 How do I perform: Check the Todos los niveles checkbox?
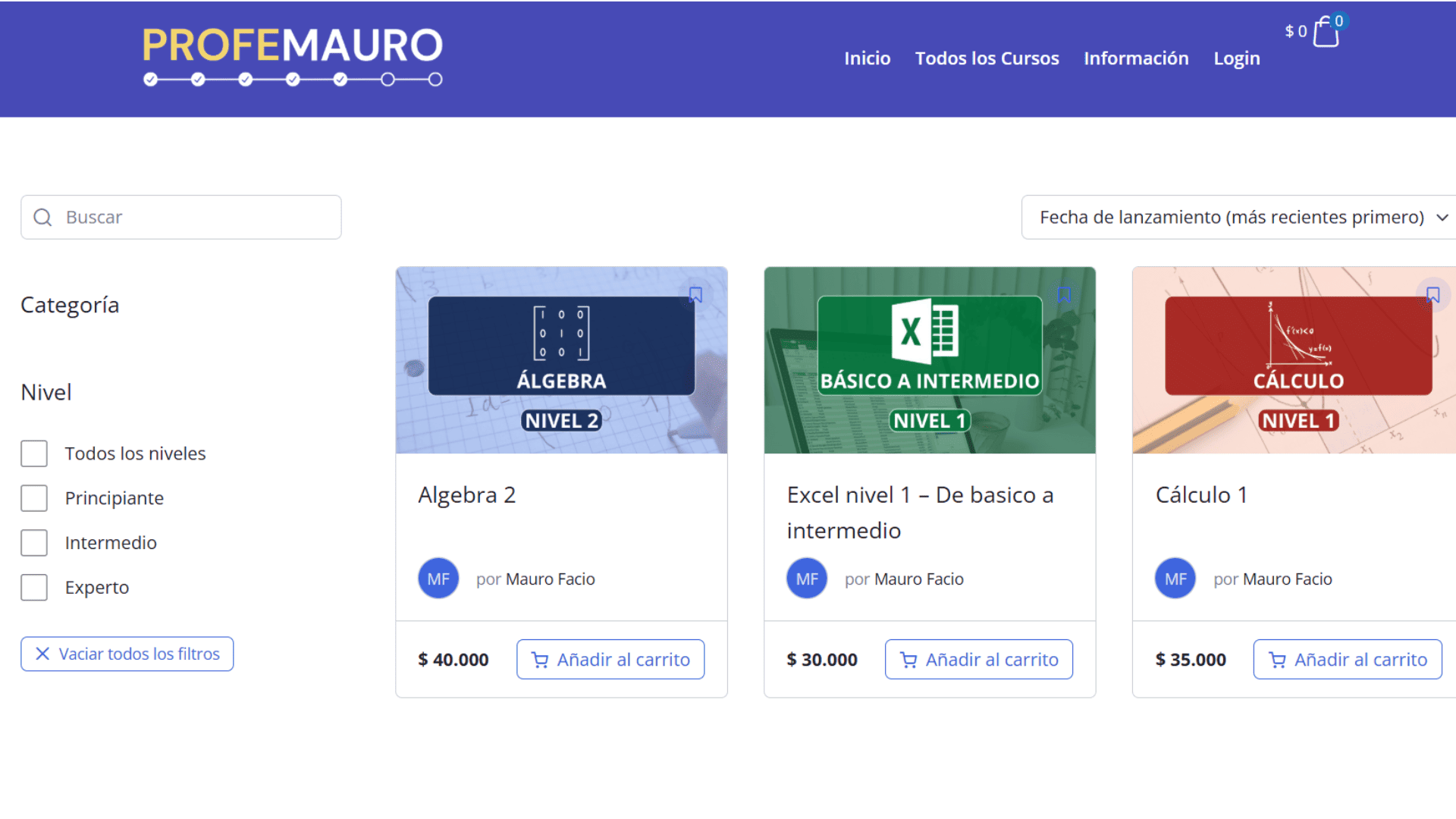tap(34, 453)
